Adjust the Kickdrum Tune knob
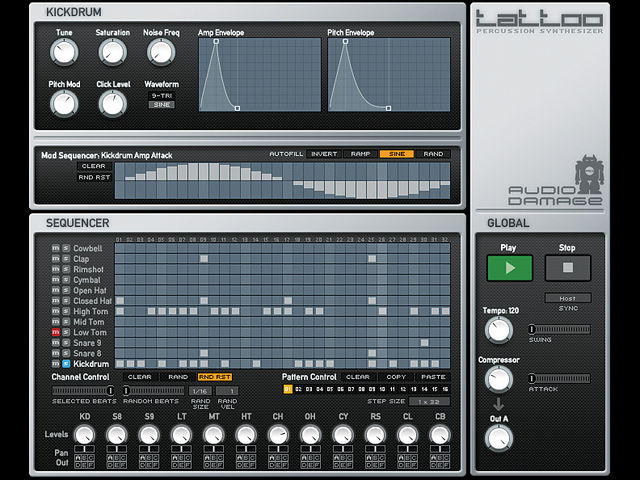 click(64, 52)
